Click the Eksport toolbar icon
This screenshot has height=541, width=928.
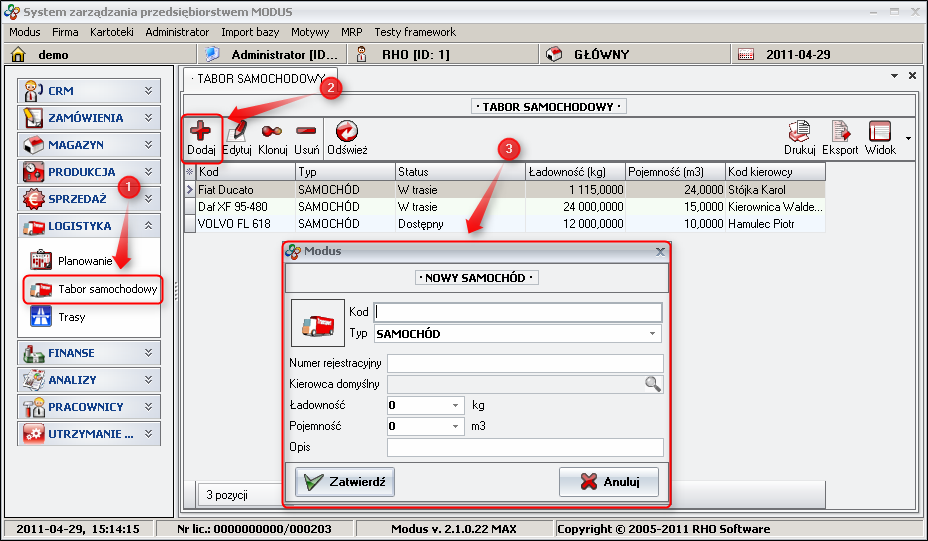click(840, 132)
